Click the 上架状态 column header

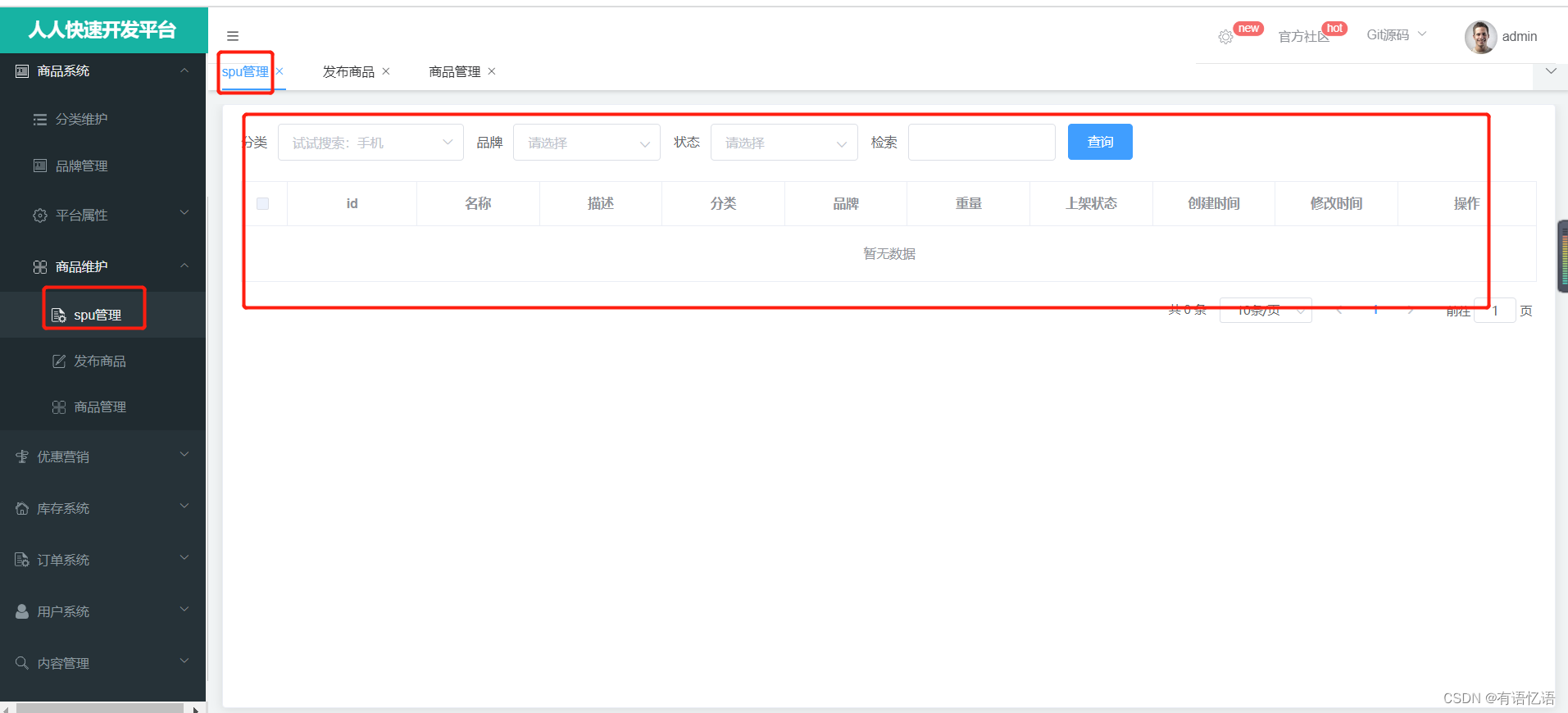1091,203
